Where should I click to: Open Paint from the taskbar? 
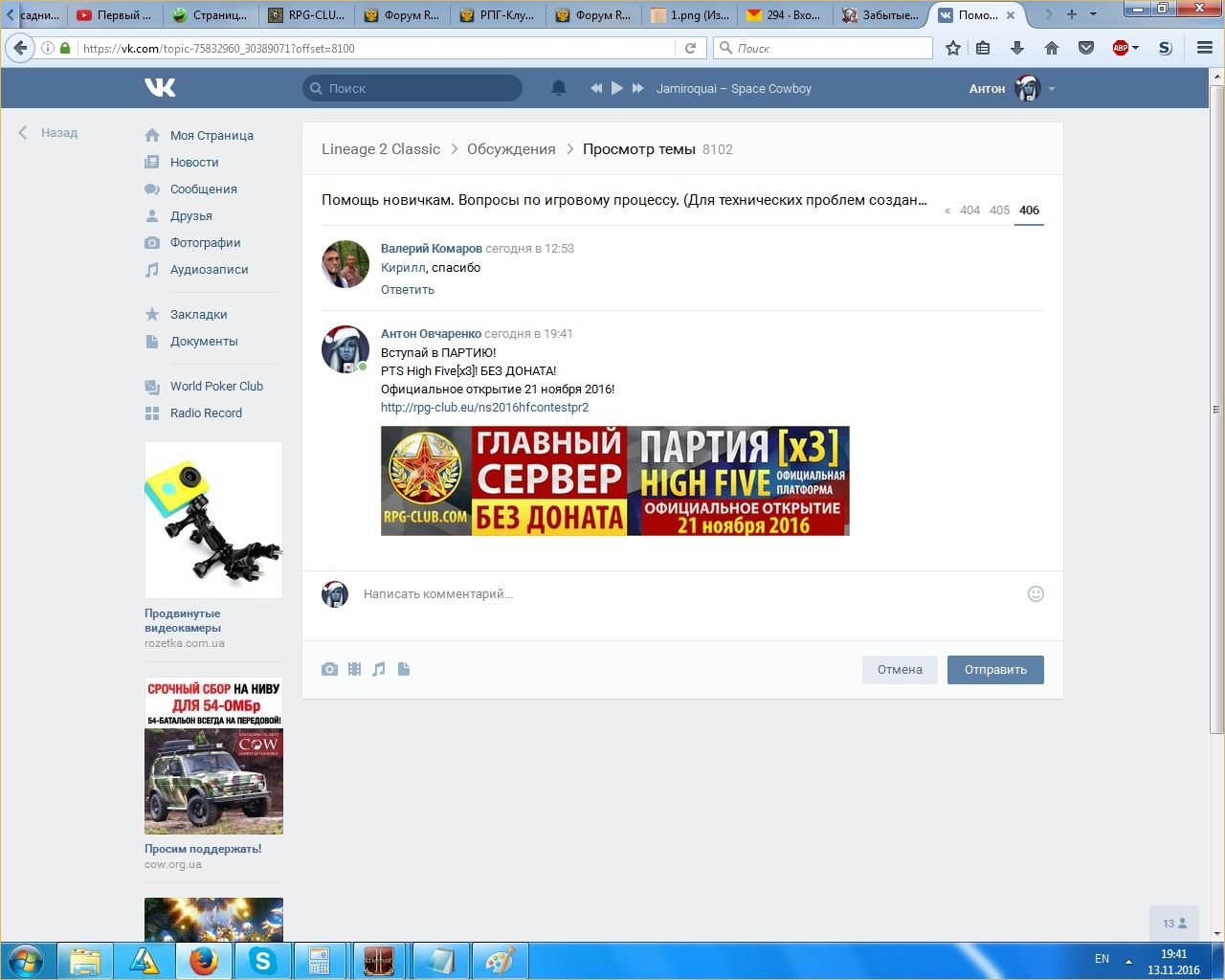(500, 961)
